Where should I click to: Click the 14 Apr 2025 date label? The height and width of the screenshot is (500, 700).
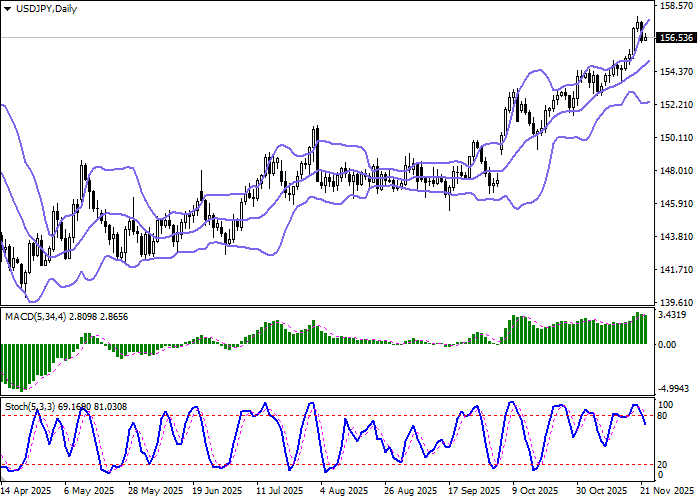coord(26,491)
